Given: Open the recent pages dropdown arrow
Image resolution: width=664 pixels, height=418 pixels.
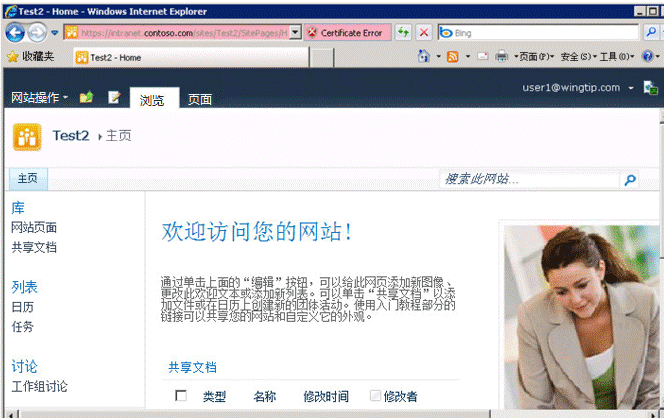Looking at the screenshot, I should point(55,33).
